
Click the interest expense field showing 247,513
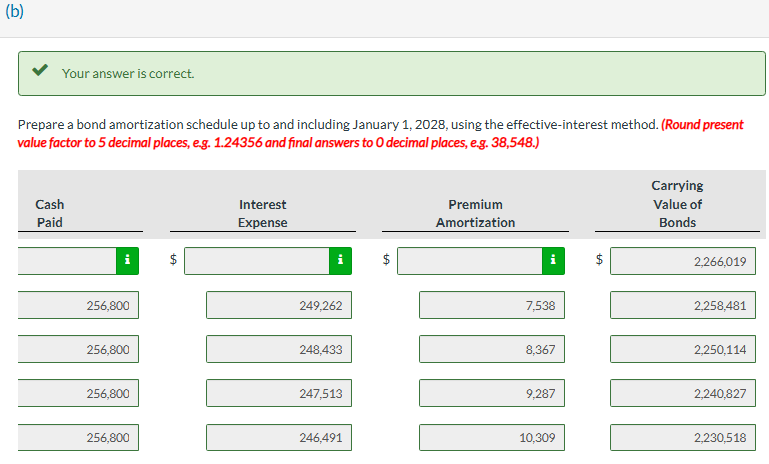279,393
